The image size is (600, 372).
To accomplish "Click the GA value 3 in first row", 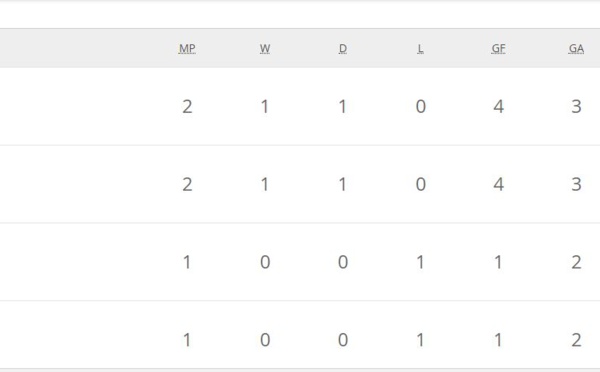I will (576, 106).
